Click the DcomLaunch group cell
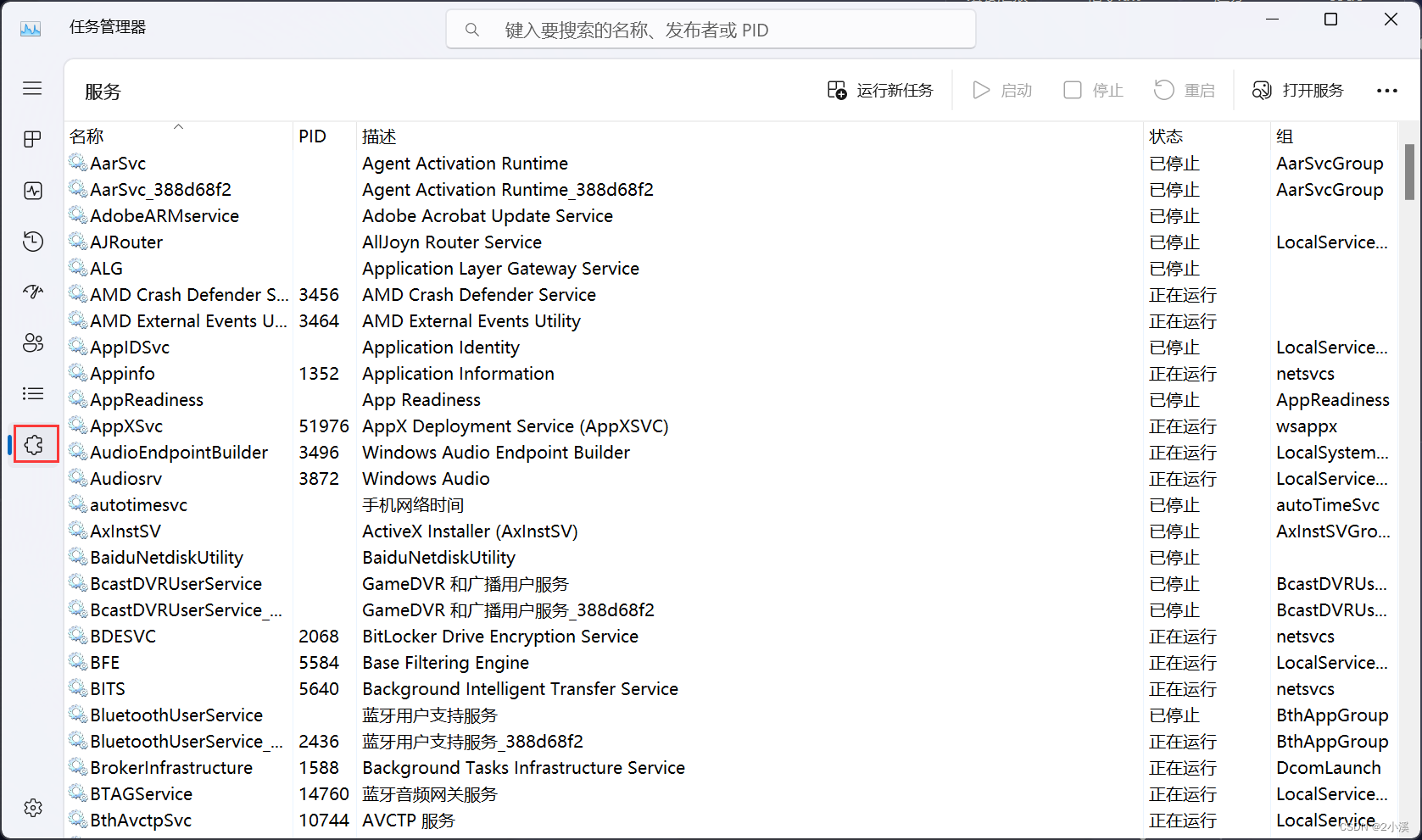1422x840 pixels. click(x=1329, y=768)
